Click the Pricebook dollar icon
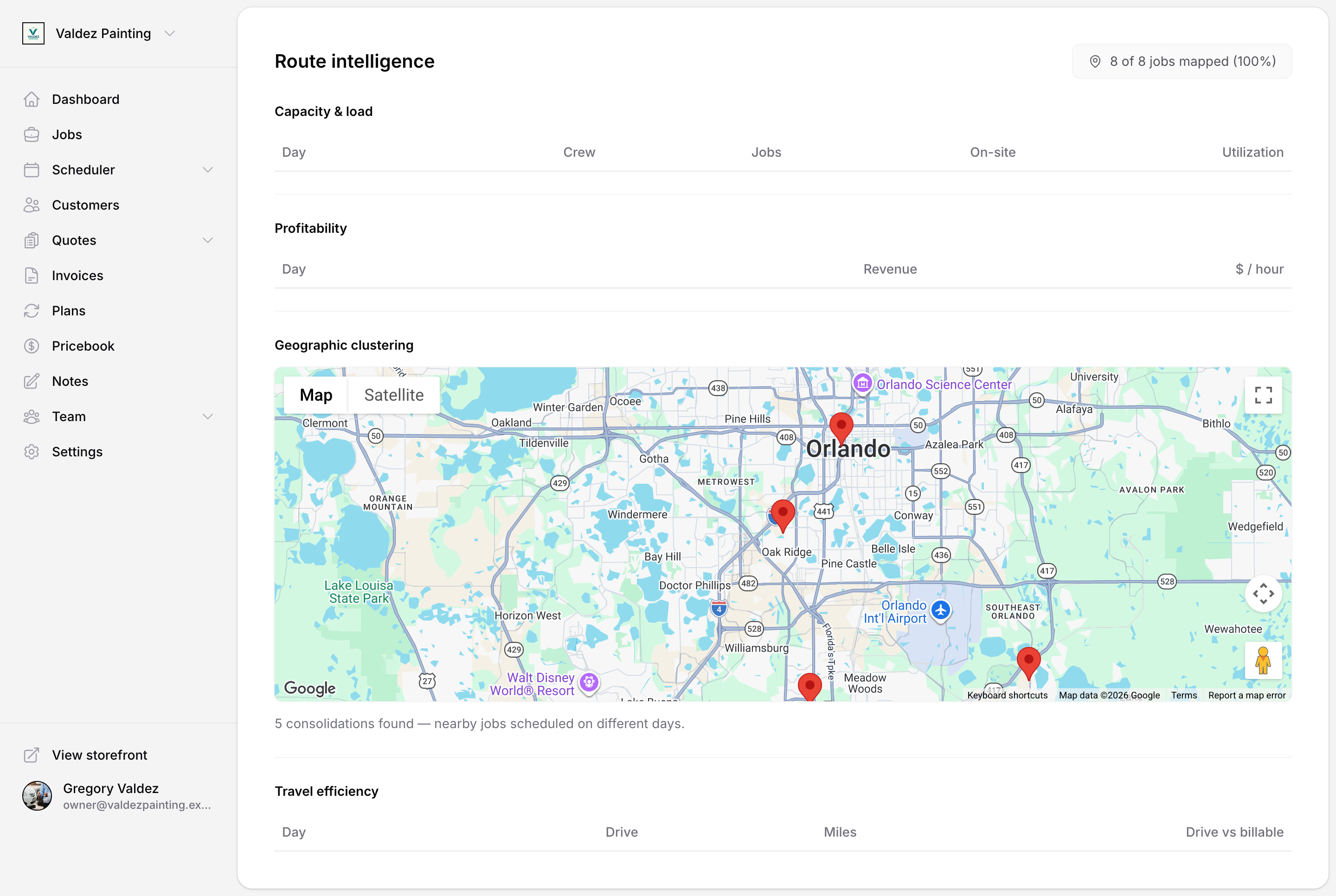The width and height of the screenshot is (1336, 896). (x=32, y=346)
